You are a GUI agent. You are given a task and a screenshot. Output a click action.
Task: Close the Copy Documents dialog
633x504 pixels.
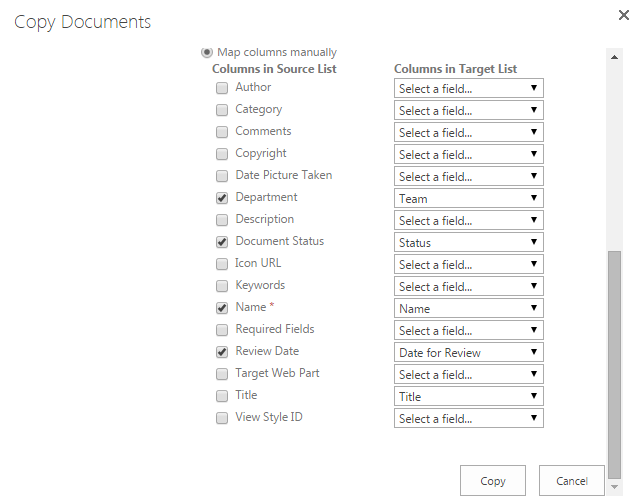624,15
